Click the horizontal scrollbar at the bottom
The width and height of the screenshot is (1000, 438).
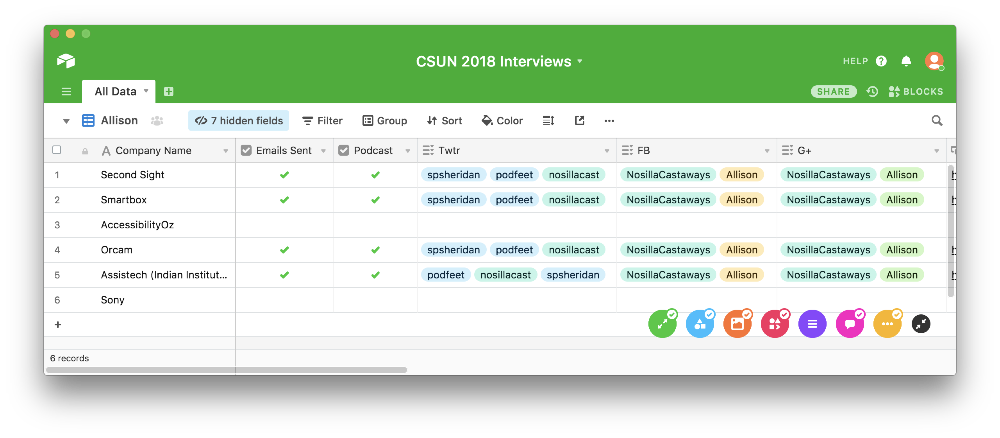[226, 370]
